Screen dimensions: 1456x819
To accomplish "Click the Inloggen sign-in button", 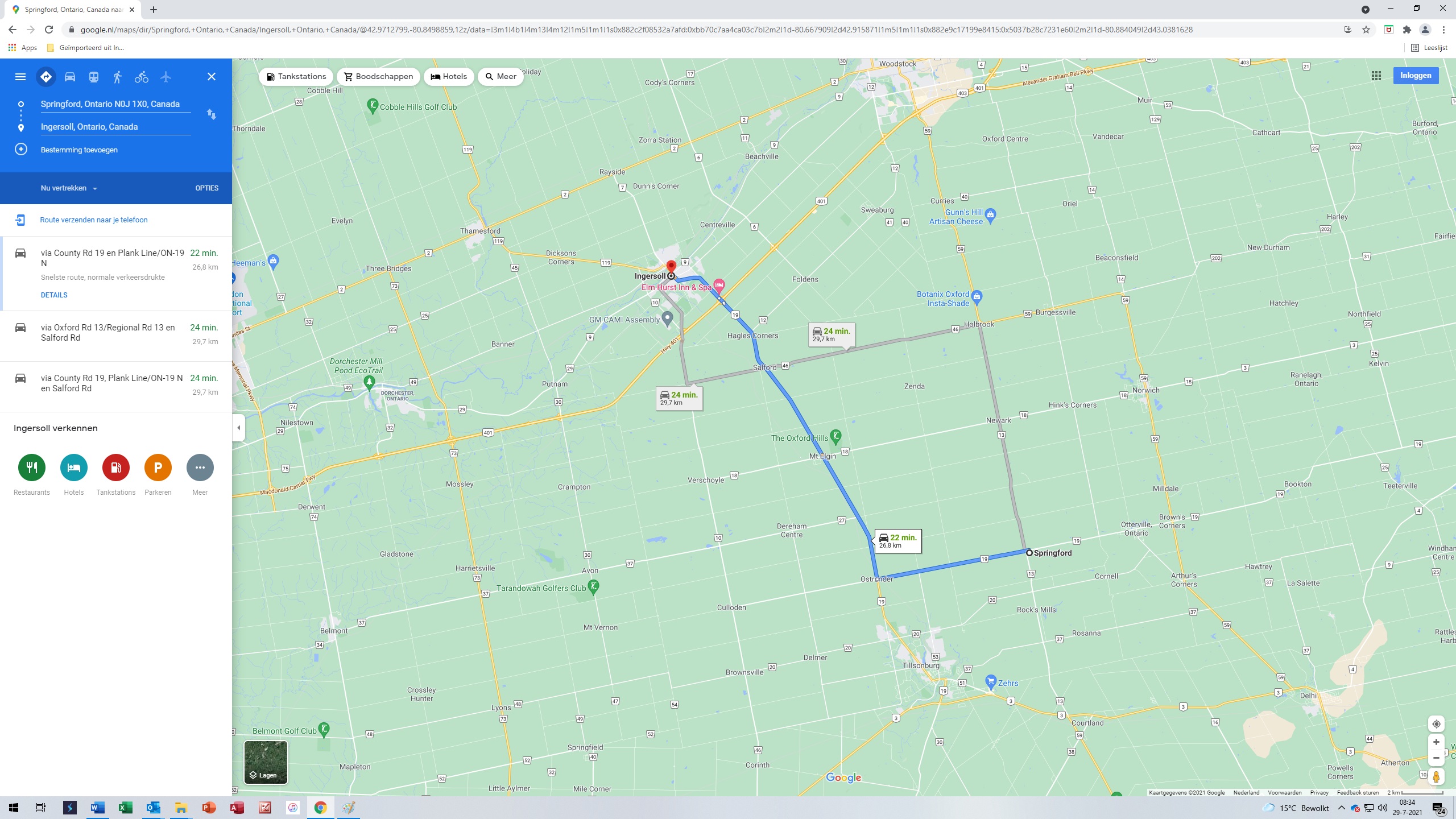I will [1416, 76].
